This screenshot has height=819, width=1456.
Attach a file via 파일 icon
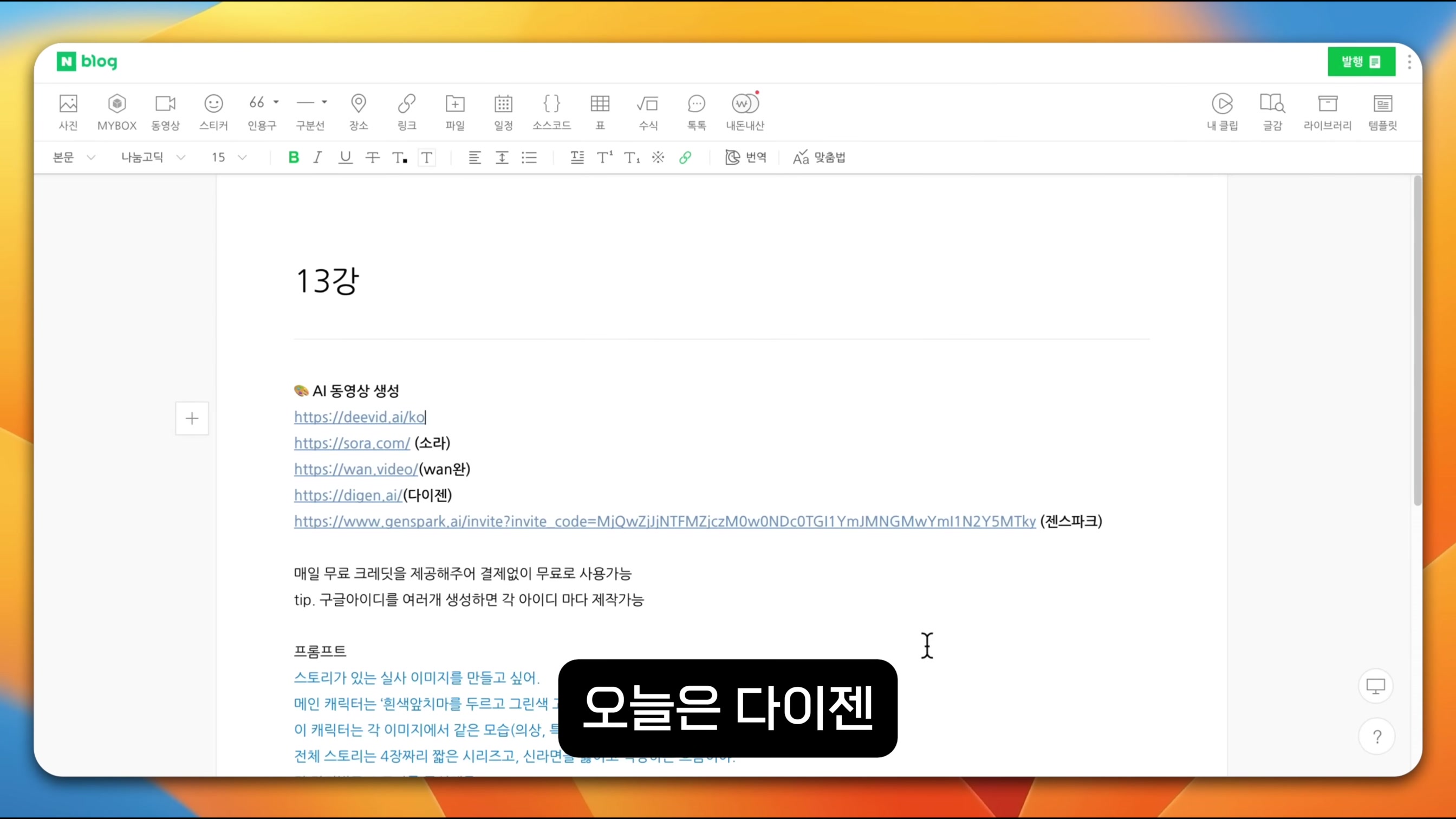click(455, 112)
